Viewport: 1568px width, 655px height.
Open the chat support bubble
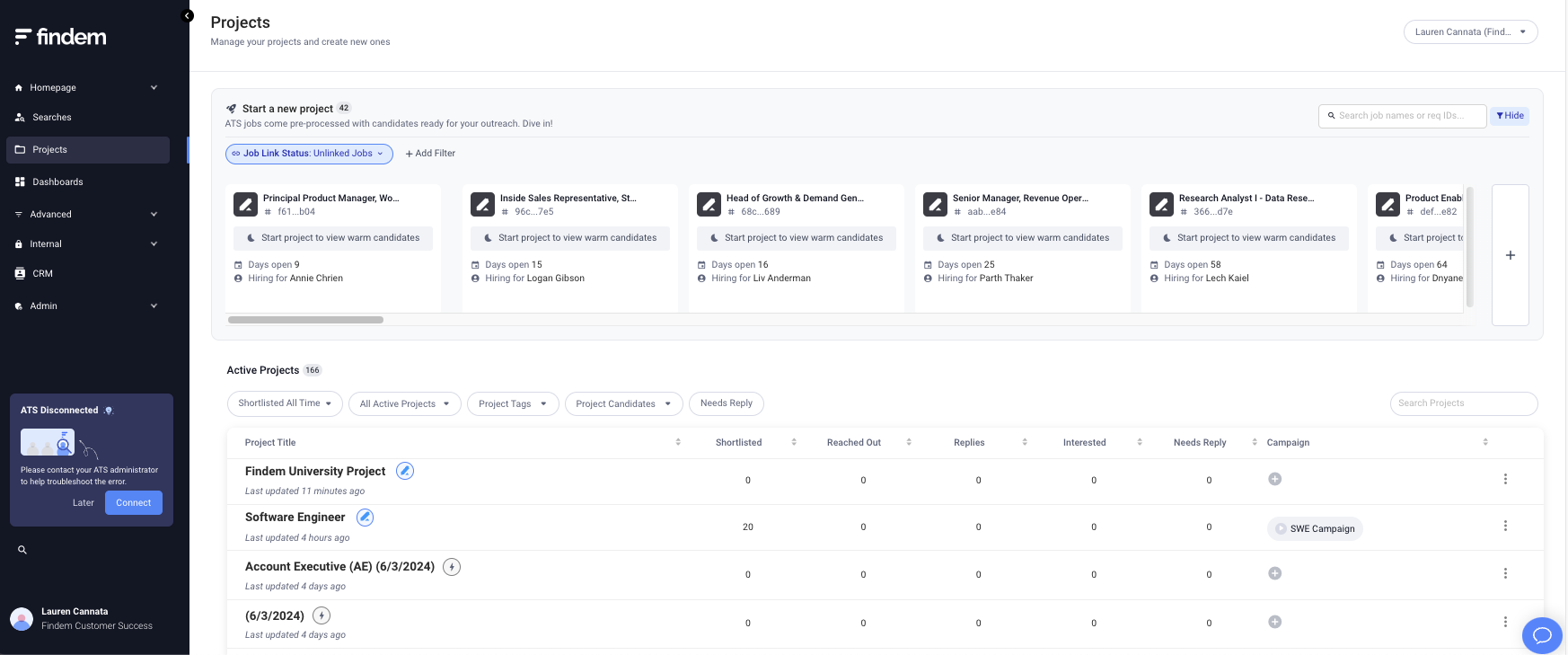(x=1542, y=635)
